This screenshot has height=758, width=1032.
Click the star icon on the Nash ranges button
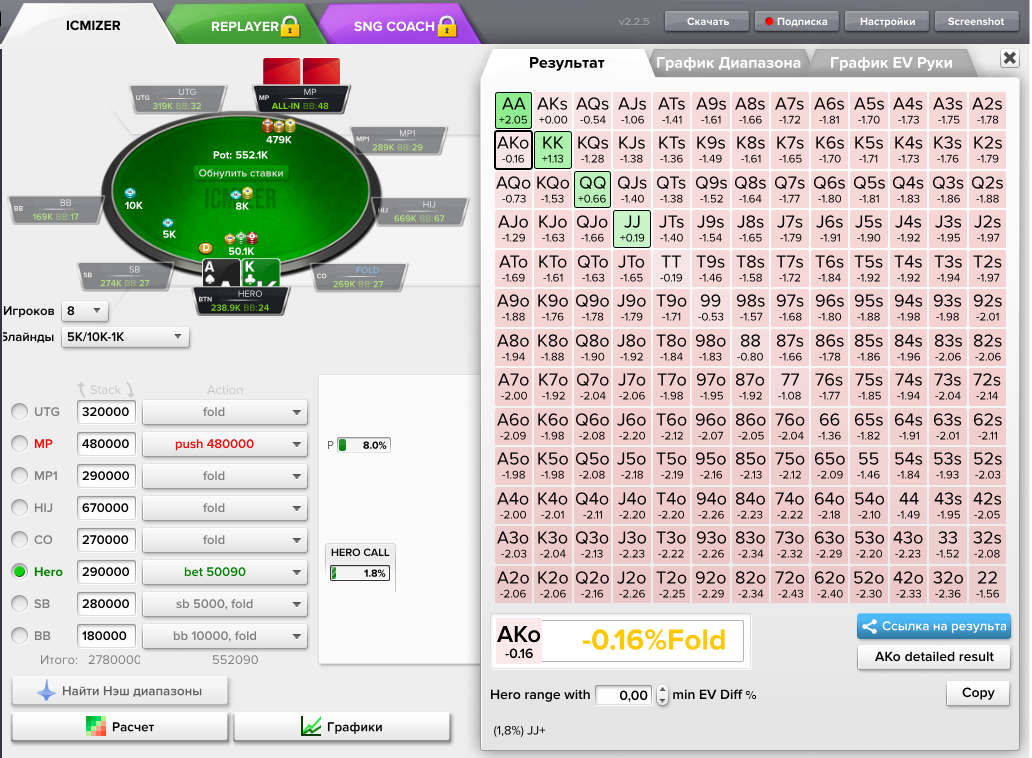[x=46, y=691]
